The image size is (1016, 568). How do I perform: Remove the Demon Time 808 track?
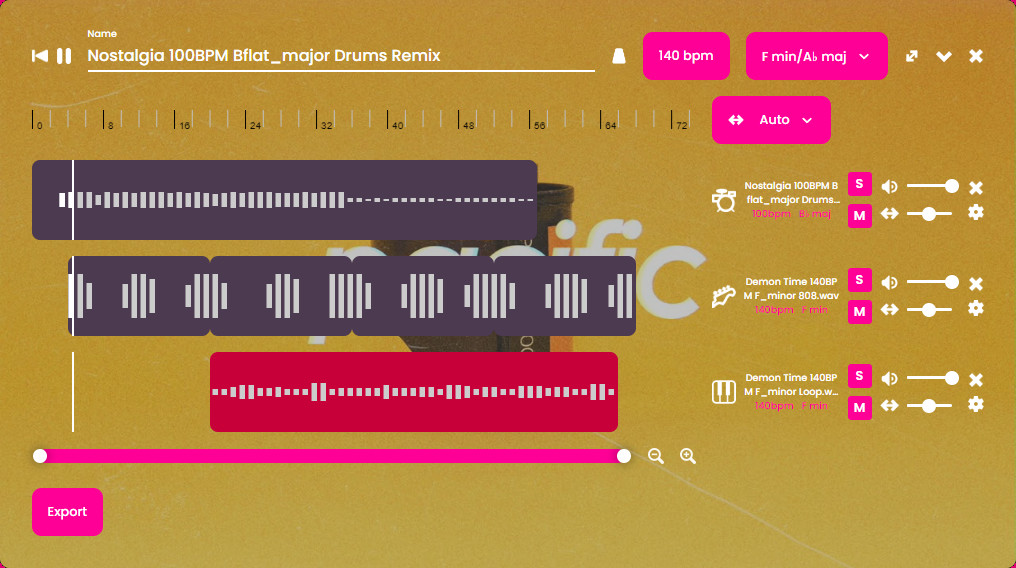tap(976, 284)
